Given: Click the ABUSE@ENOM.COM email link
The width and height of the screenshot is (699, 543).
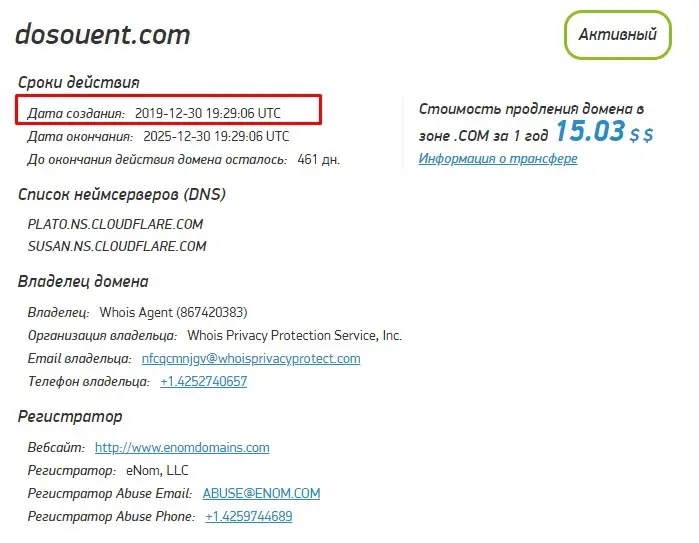Looking at the screenshot, I should pyautogui.click(x=261, y=493).
